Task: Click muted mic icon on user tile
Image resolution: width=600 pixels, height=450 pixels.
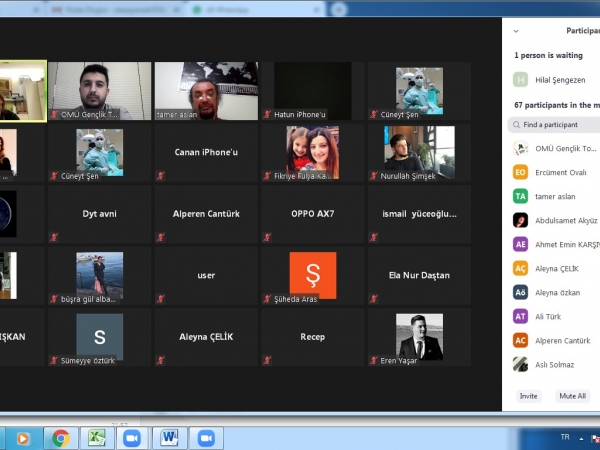Action: [160, 298]
